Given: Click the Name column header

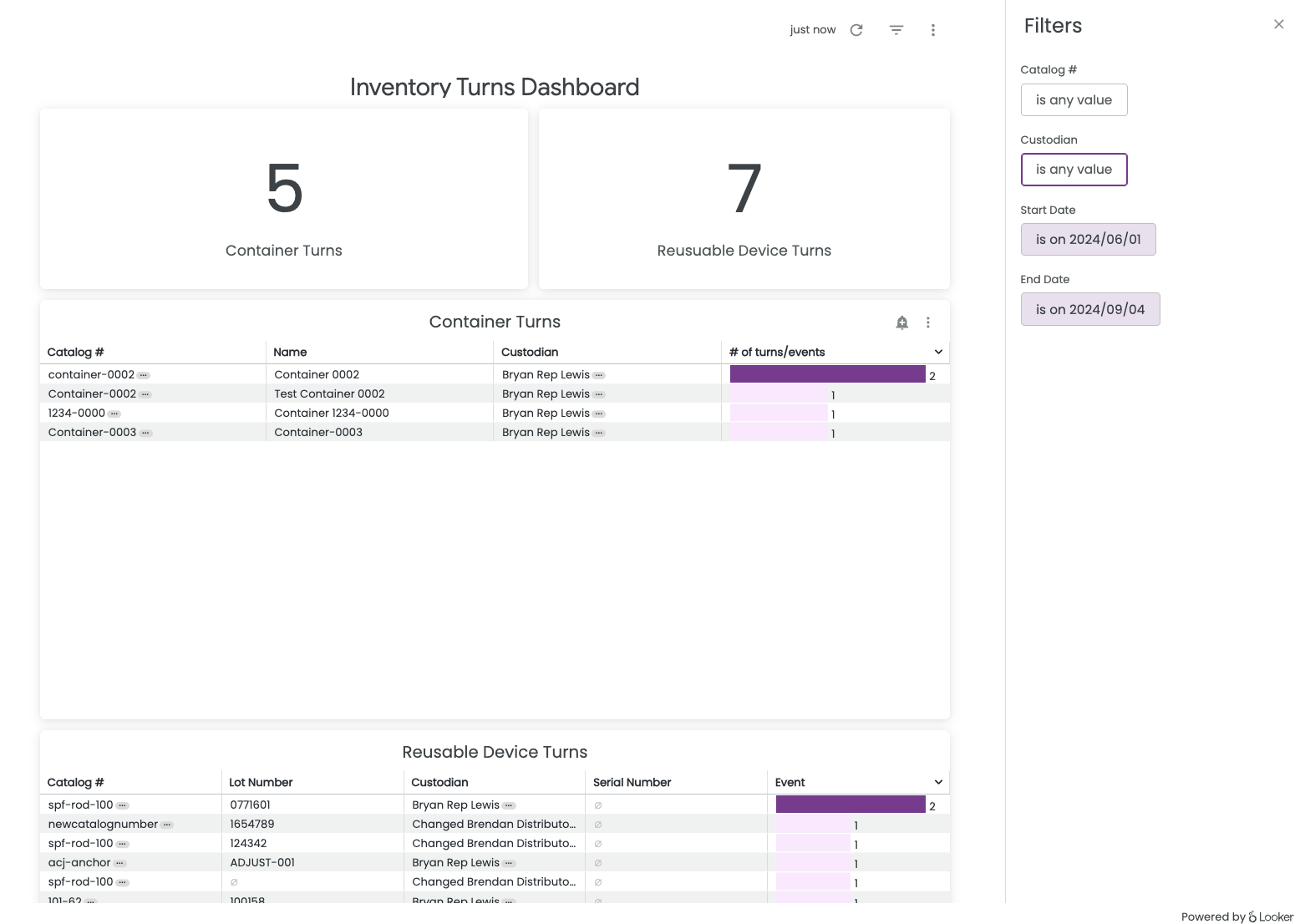Looking at the screenshot, I should click(x=290, y=353).
